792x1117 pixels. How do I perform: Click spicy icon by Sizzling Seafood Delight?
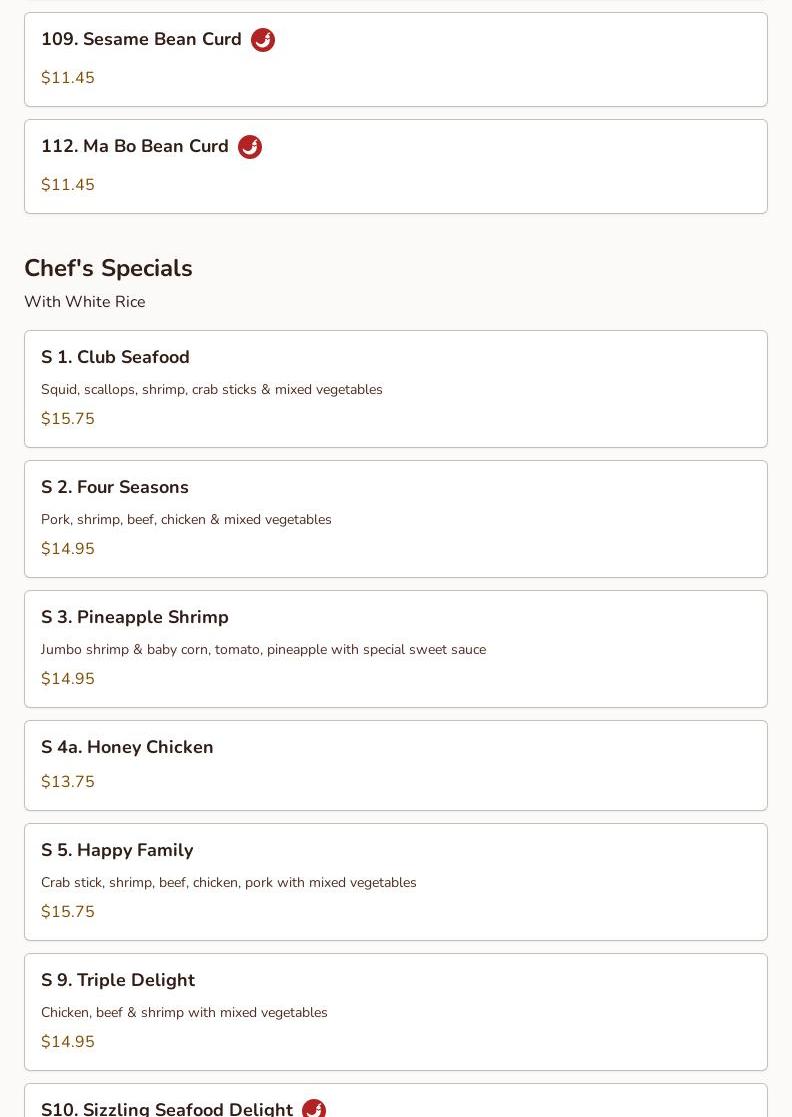point(314,1108)
